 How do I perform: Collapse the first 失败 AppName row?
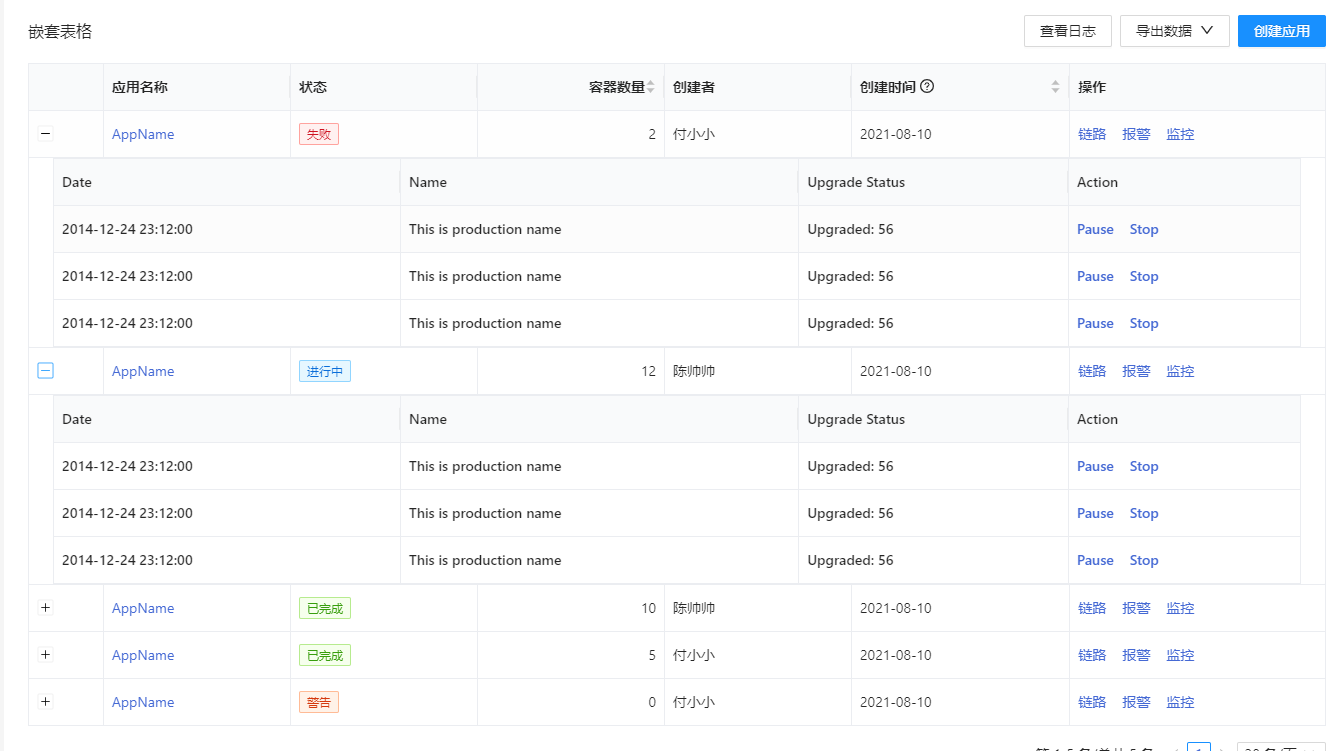(x=44, y=133)
